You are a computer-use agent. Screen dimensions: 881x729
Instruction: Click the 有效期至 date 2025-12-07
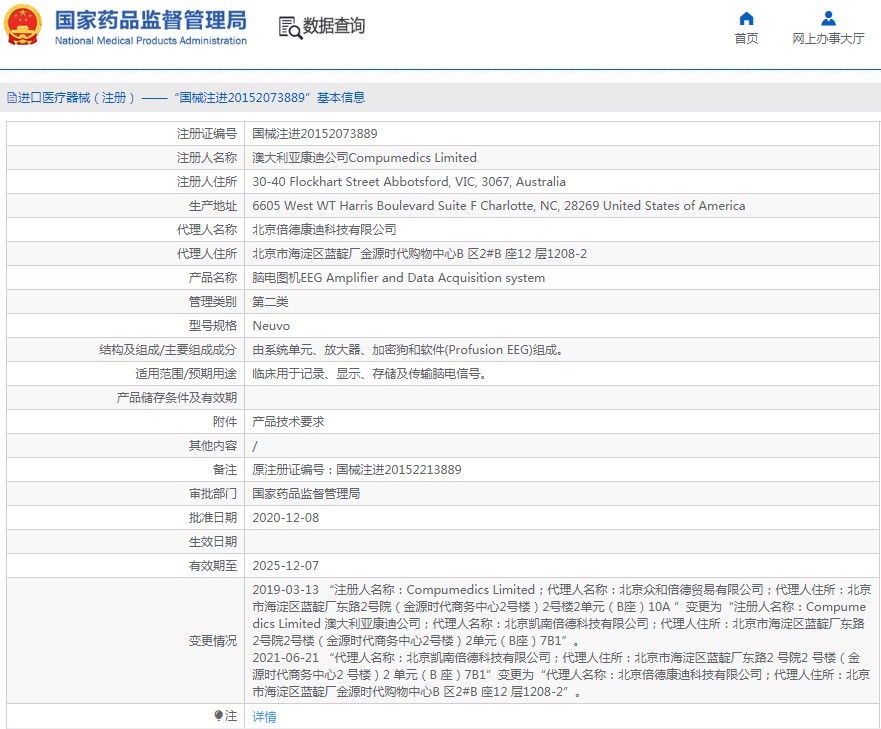click(285, 566)
